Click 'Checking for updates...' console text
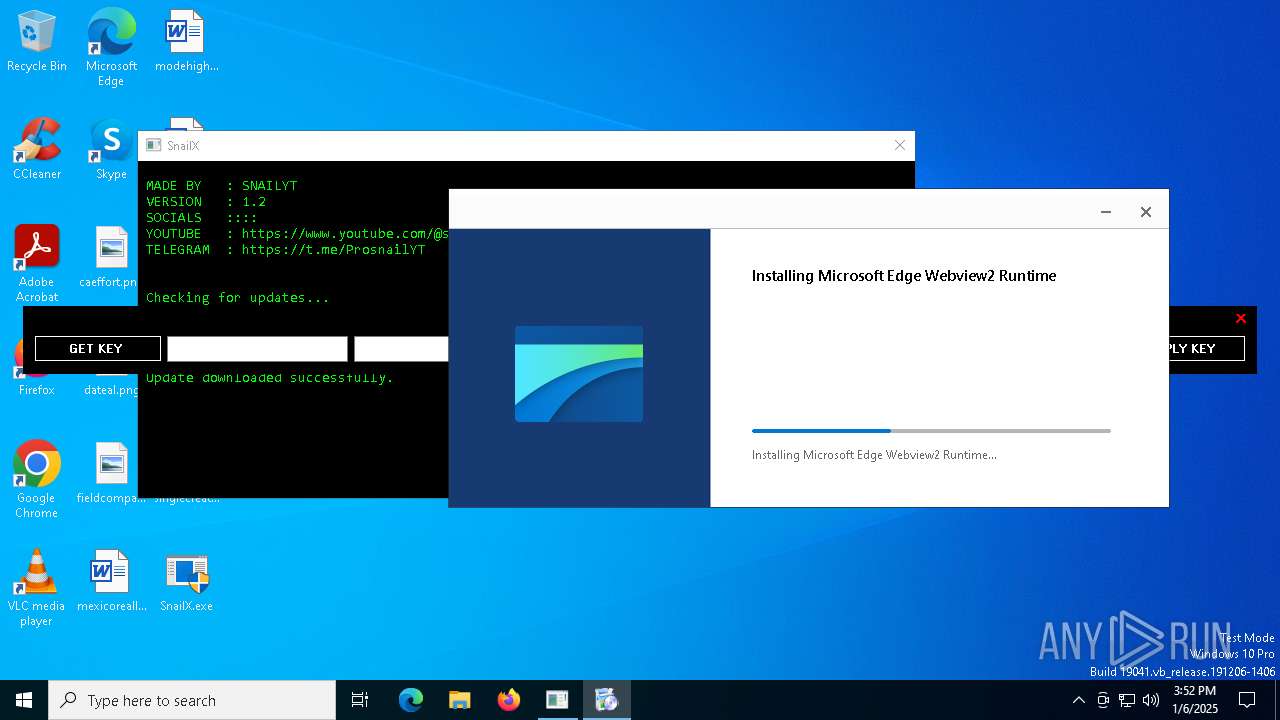The width and height of the screenshot is (1280, 720). [x=238, y=297]
